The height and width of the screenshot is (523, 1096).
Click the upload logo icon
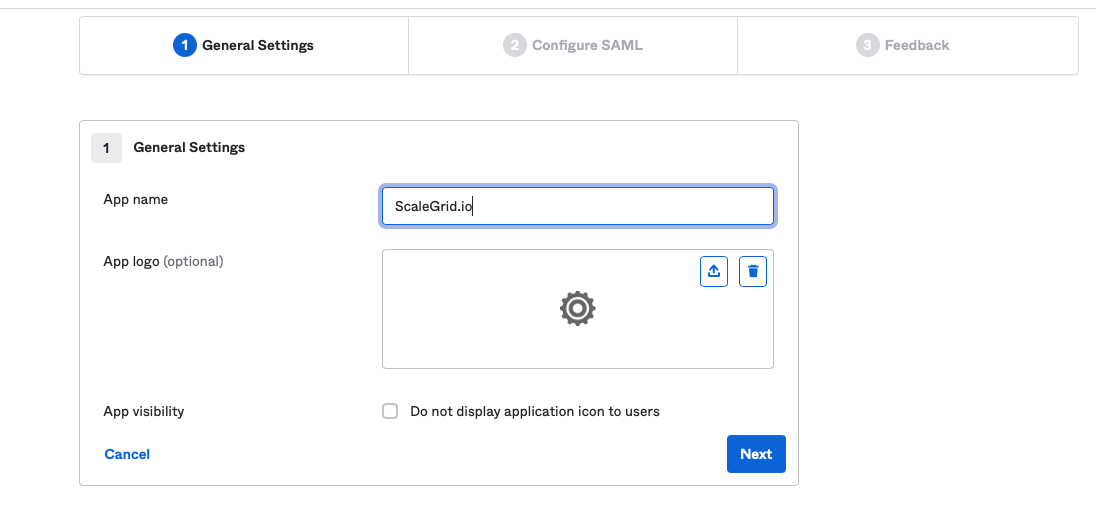pyautogui.click(x=714, y=271)
